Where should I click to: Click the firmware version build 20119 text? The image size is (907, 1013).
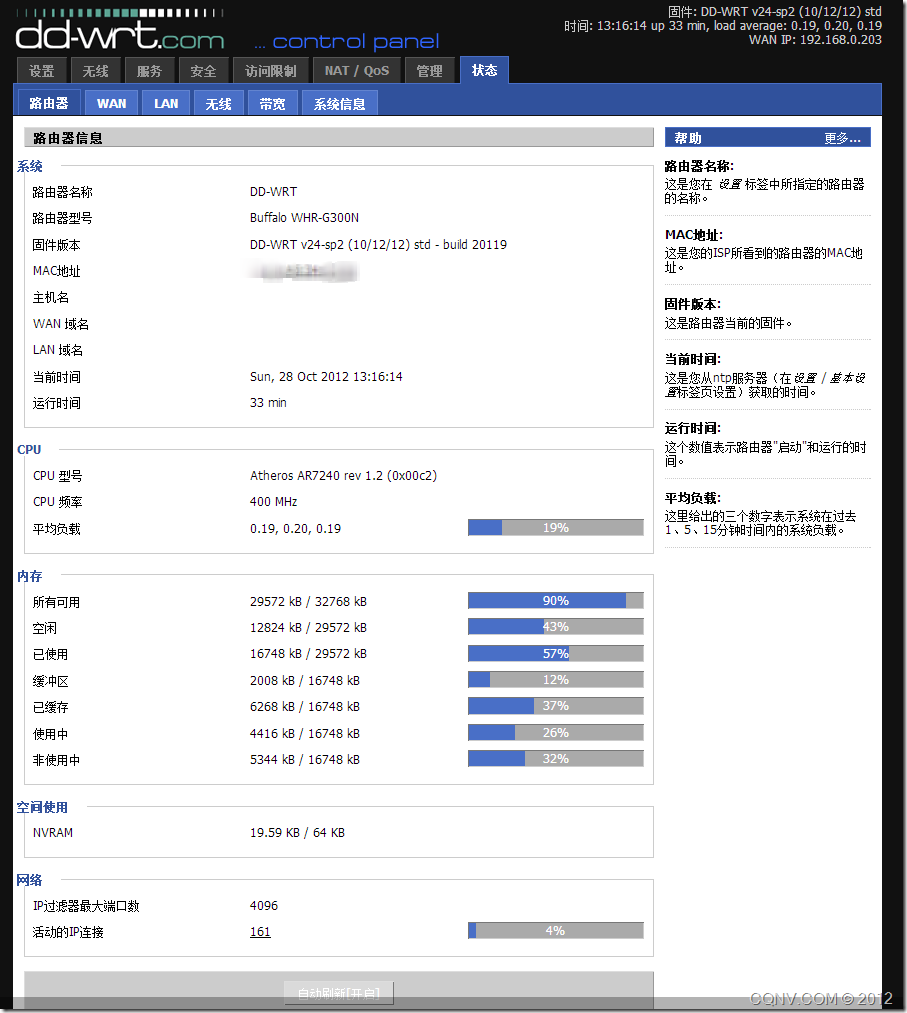[x=379, y=244]
